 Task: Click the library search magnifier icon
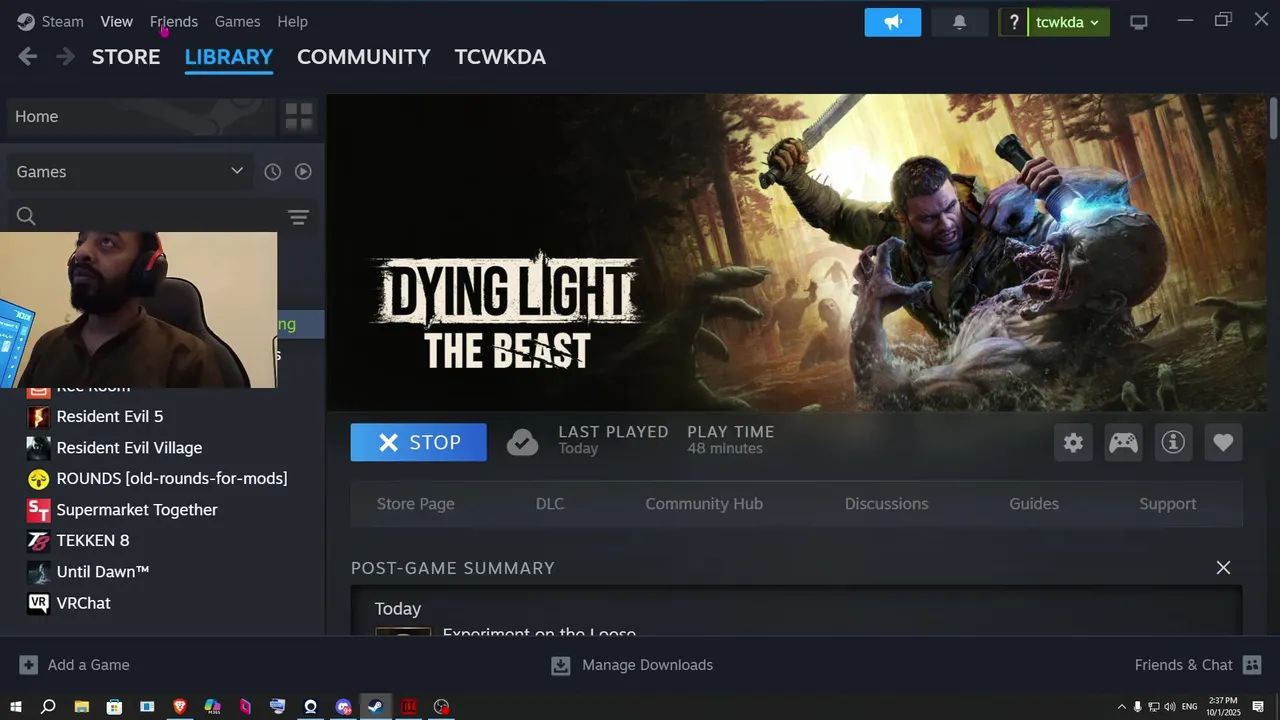27,217
